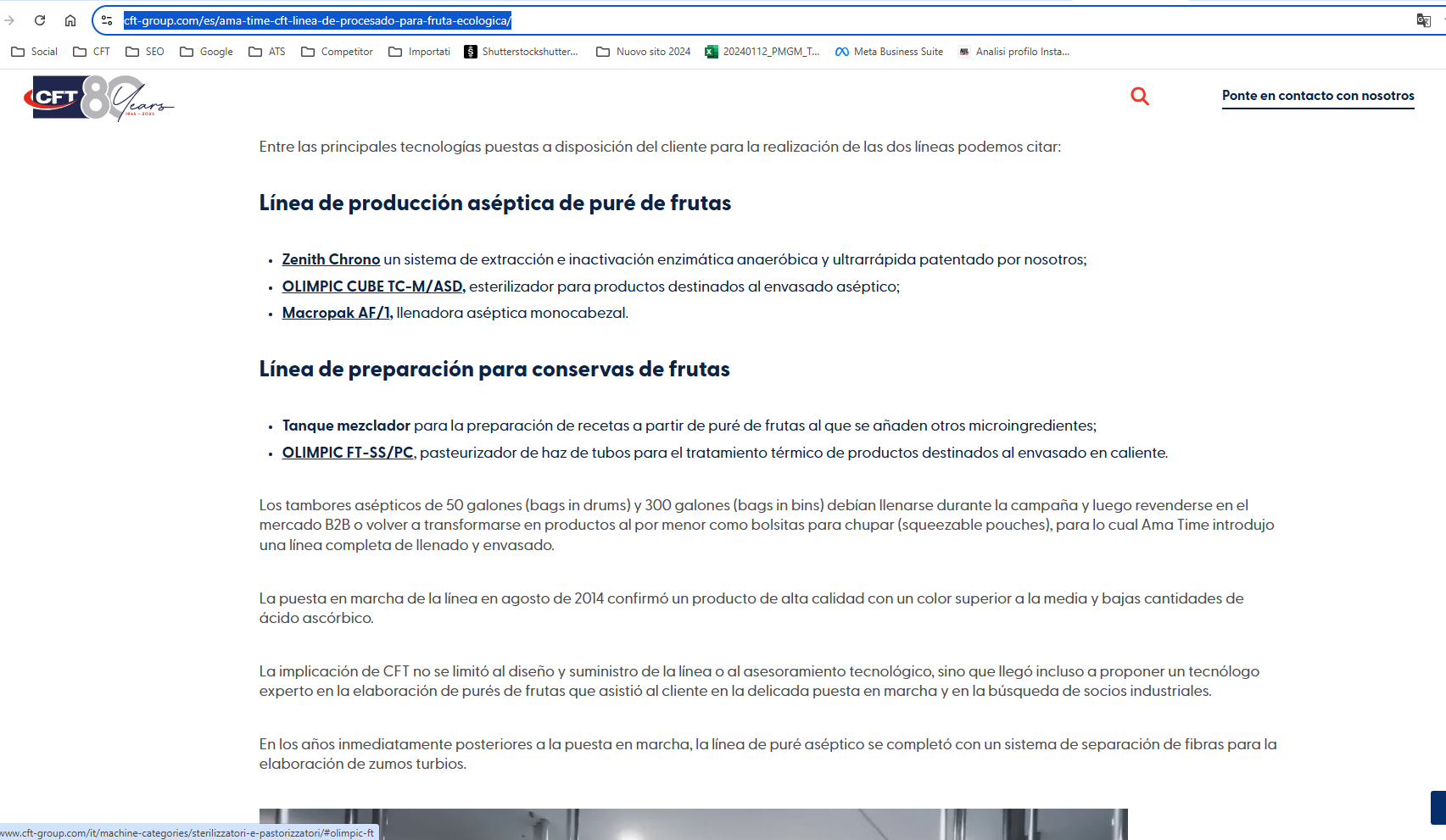
Task: Click the CFT 80 Years logo
Action: 99,97
